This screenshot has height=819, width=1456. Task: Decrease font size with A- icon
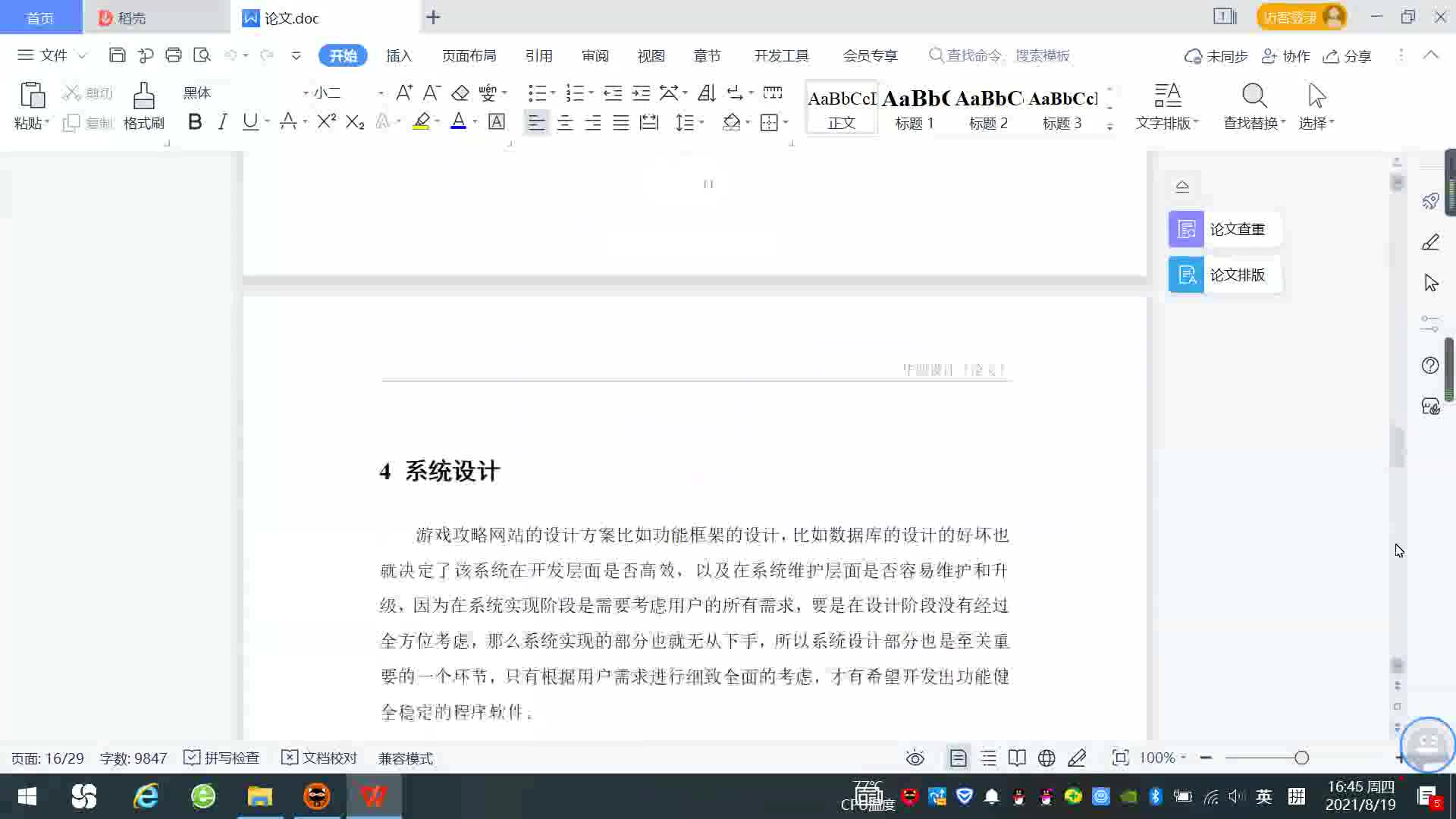pos(431,93)
